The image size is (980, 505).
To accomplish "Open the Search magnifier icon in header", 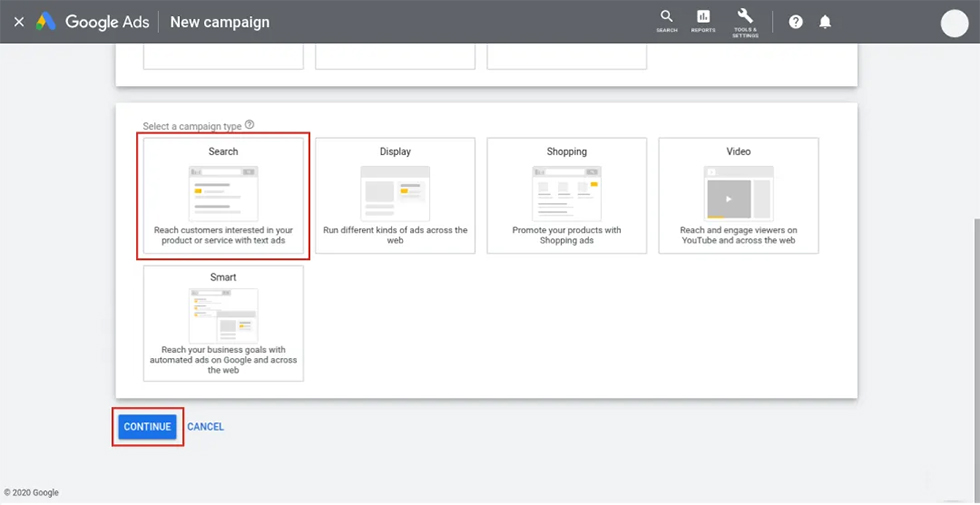I will click(x=666, y=20).
